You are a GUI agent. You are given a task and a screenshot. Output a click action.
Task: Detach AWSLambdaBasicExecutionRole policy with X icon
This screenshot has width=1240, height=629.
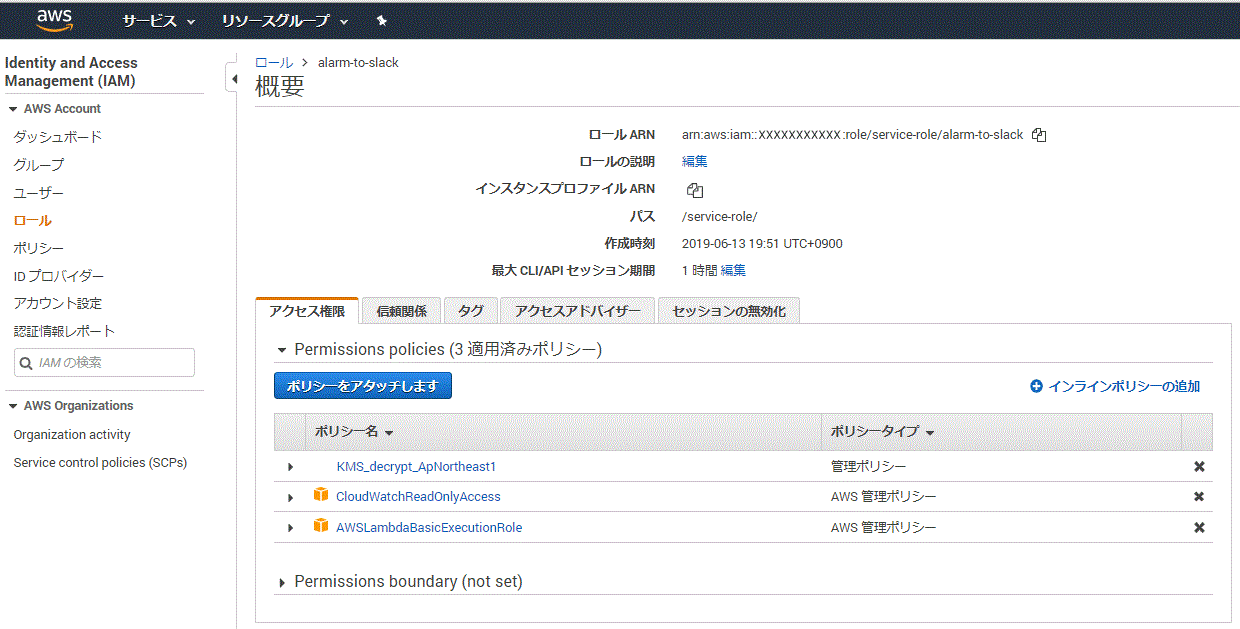click(1199, 528)
